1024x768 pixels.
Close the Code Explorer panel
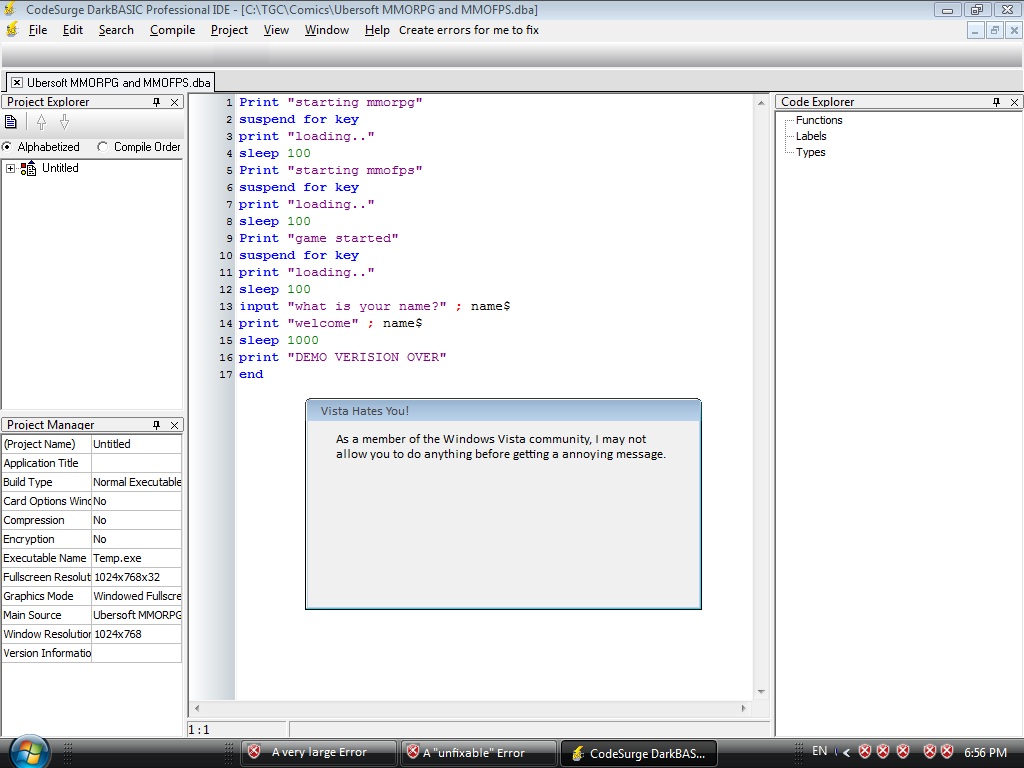pos(1014,102)
